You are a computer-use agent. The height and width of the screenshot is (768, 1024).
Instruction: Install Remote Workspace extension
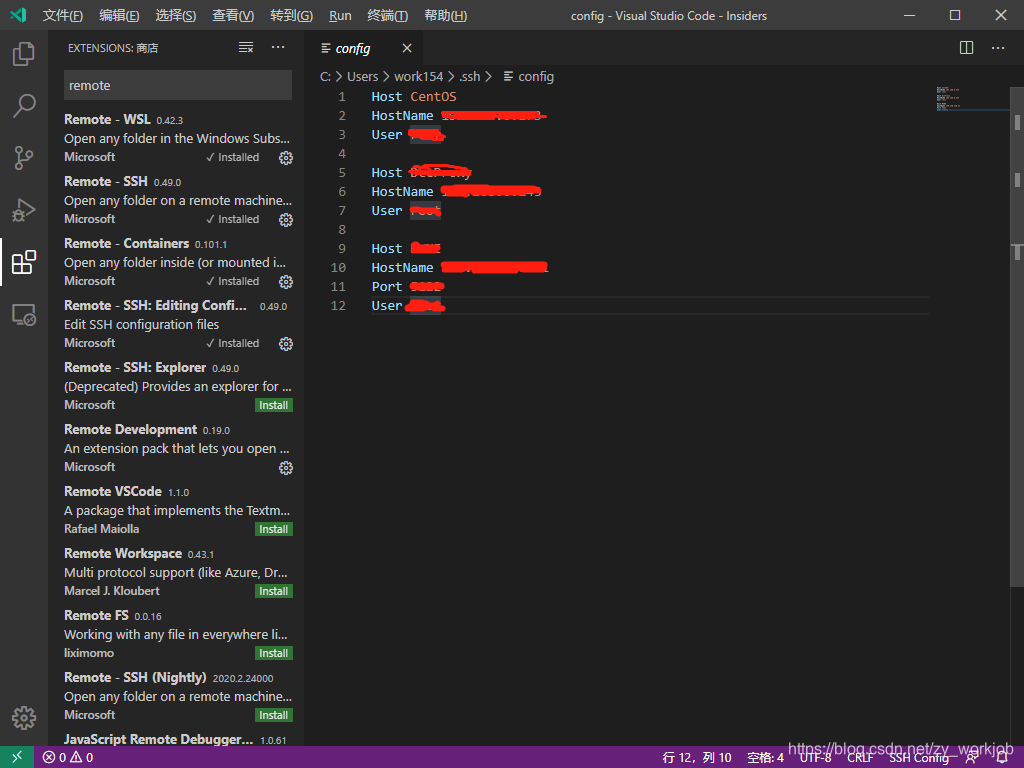274,592
